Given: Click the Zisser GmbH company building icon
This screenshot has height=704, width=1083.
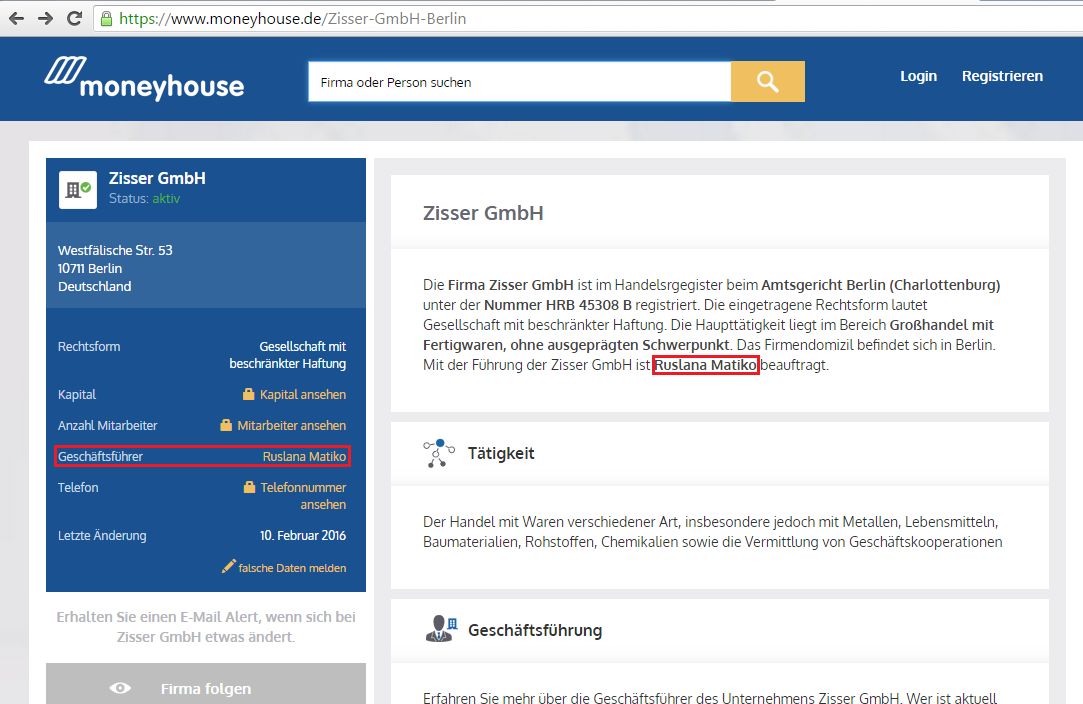Looking at the screenshot, I should [76, 188].
